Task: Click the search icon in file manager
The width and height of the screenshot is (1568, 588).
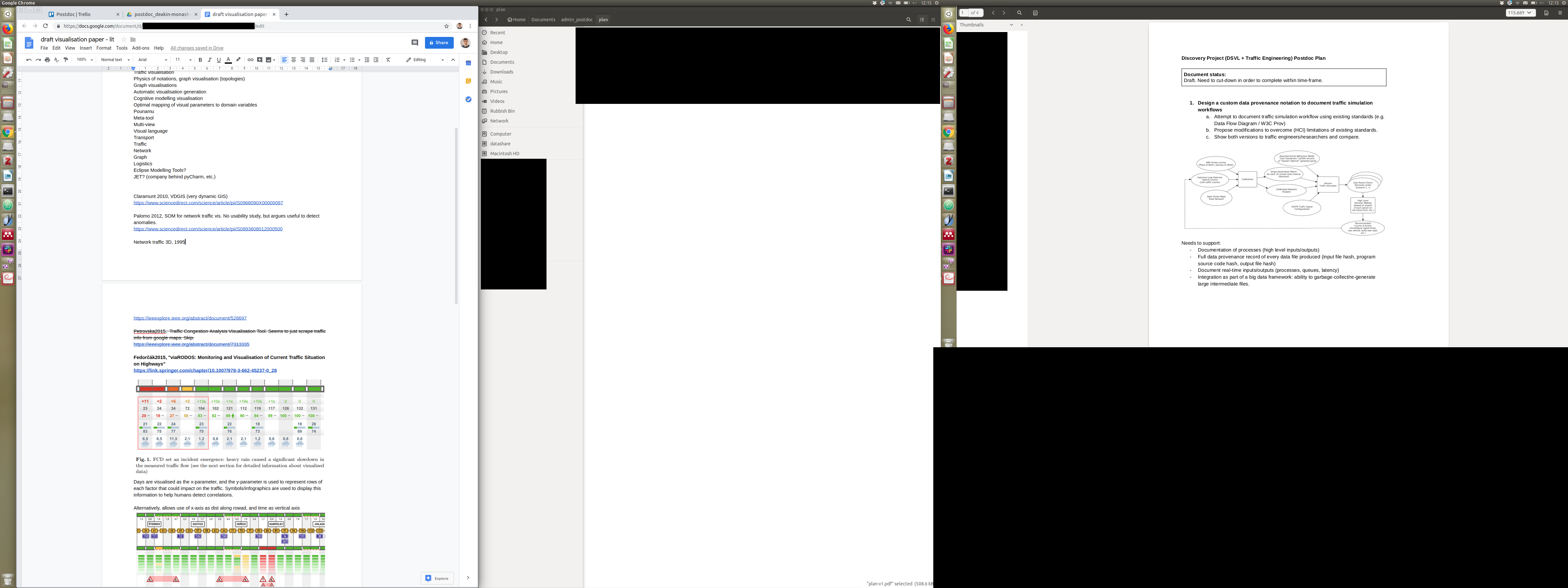Action: [908, 20]
